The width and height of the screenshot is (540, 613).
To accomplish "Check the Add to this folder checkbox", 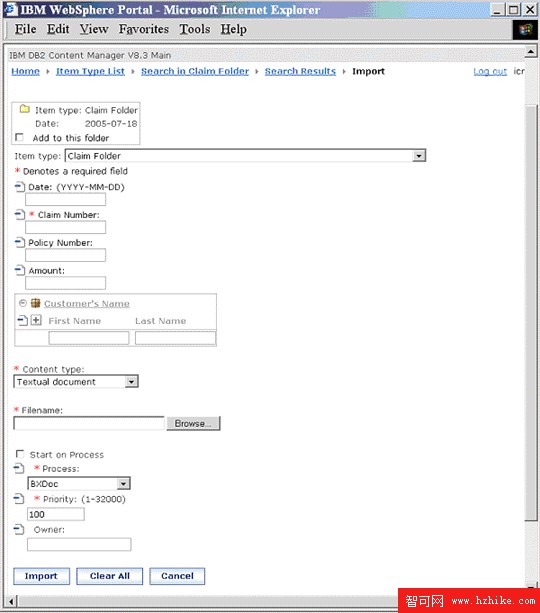I will pyautogui.click(x=19, y=137).
